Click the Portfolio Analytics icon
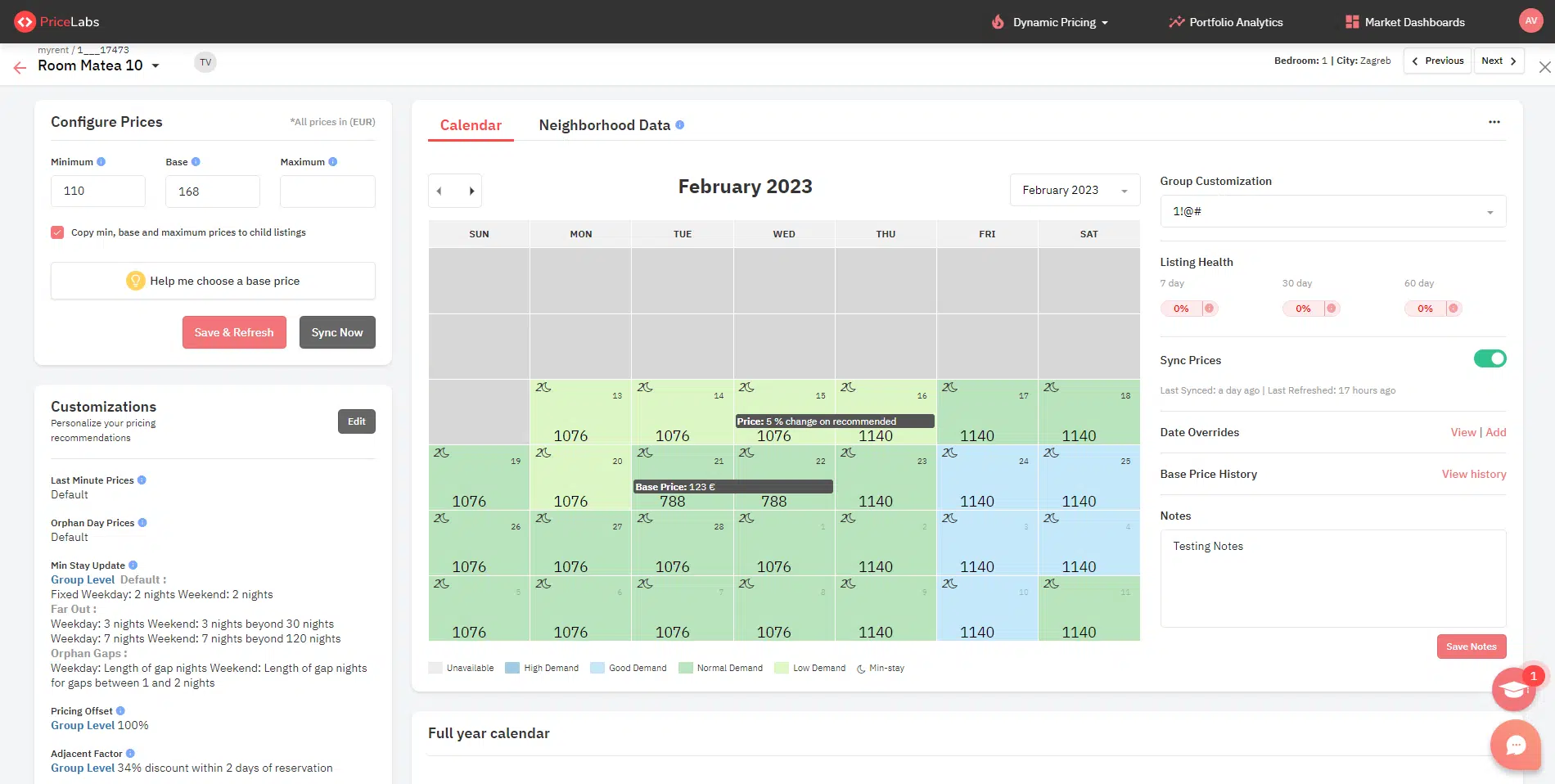The image size is (1555, 784). [x=1177, y=21]
